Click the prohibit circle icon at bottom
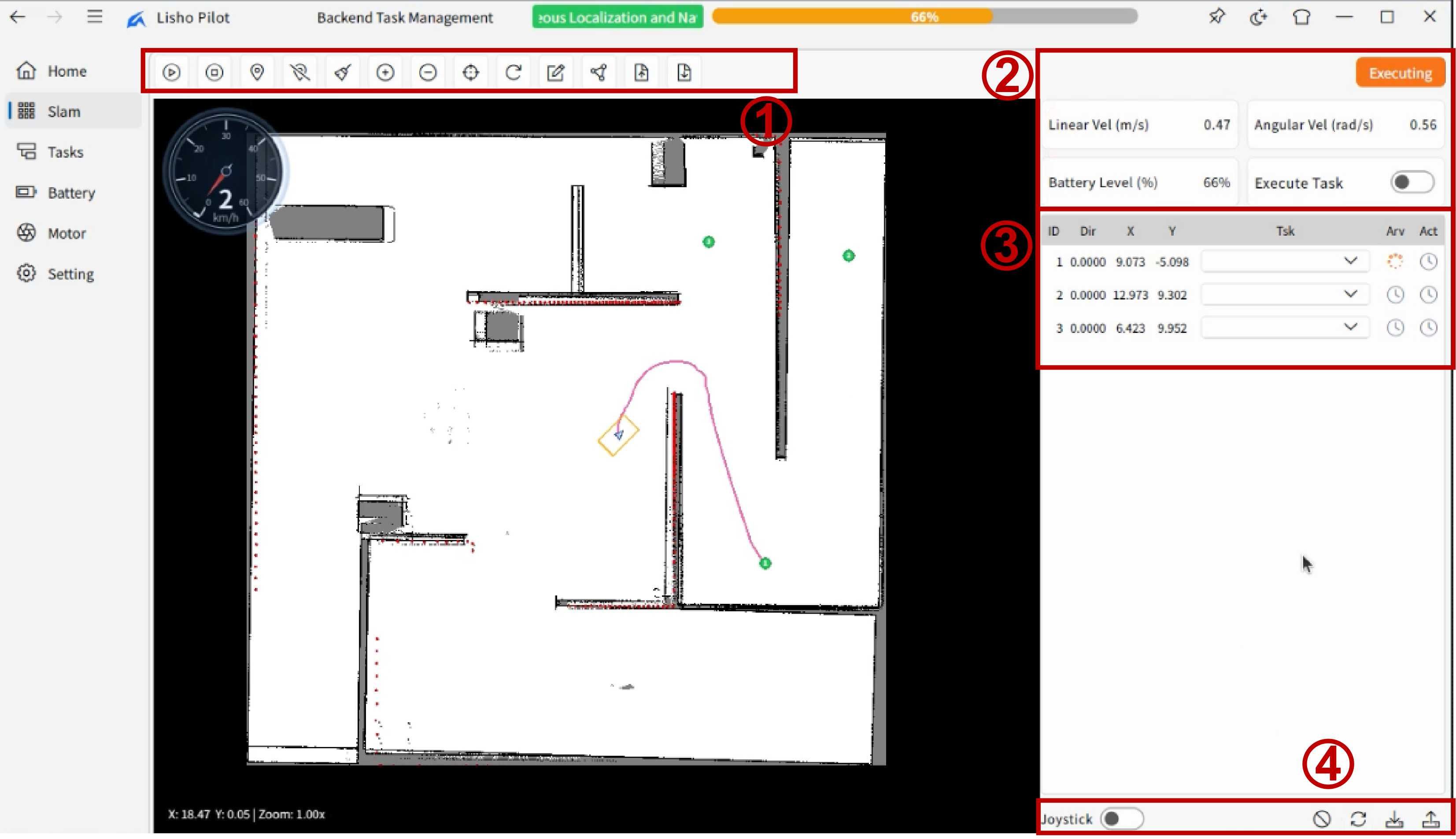 (1322, 819)
